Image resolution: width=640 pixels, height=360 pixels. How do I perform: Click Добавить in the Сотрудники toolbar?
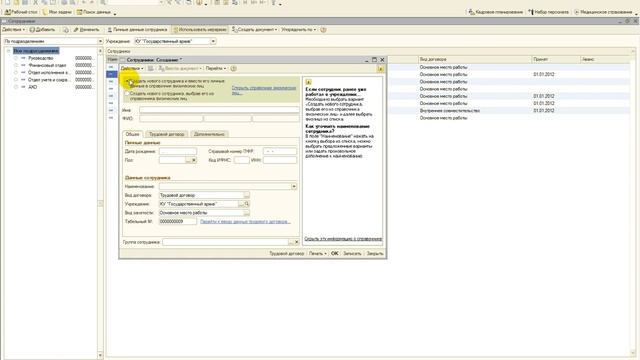pyautogui.click(x=42, y=30)
